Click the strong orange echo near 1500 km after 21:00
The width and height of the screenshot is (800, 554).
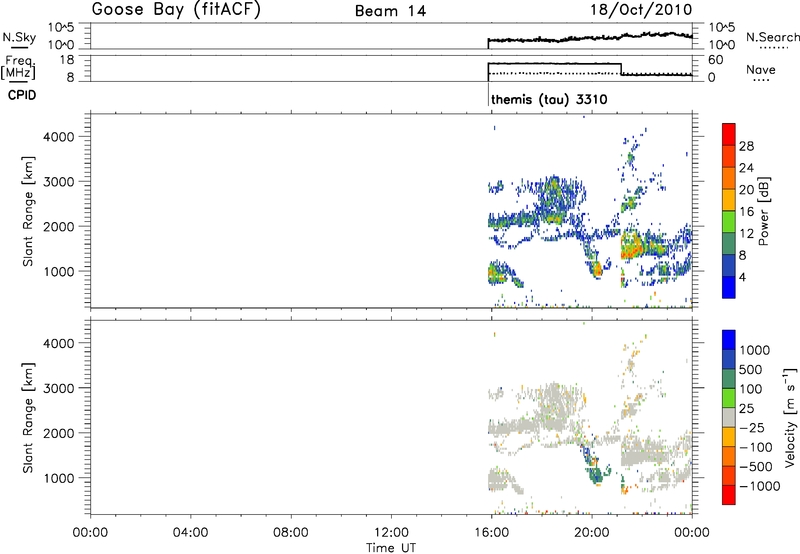(633, 250)
